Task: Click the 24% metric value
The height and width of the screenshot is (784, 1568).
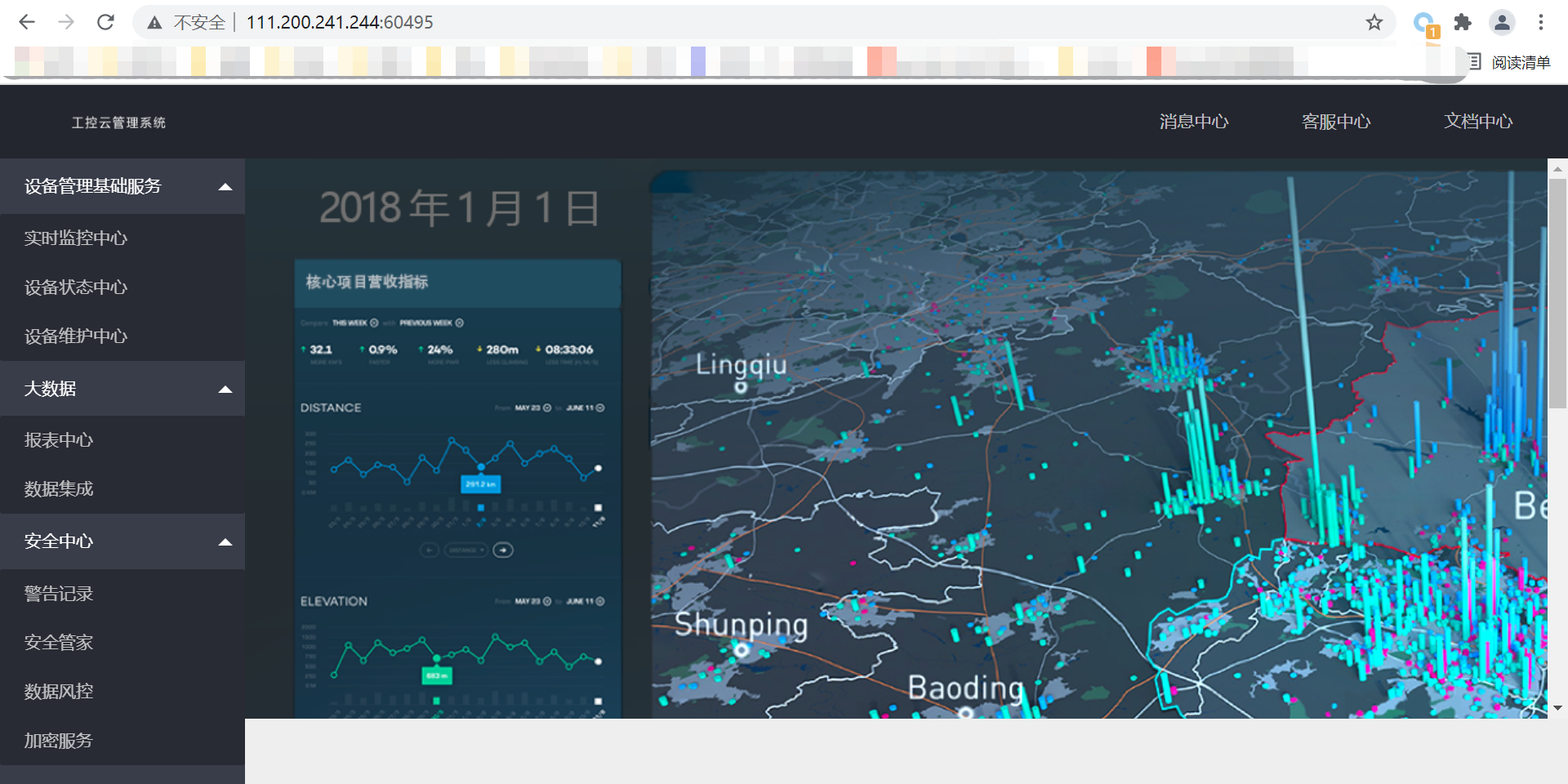Action: [439, 350]
